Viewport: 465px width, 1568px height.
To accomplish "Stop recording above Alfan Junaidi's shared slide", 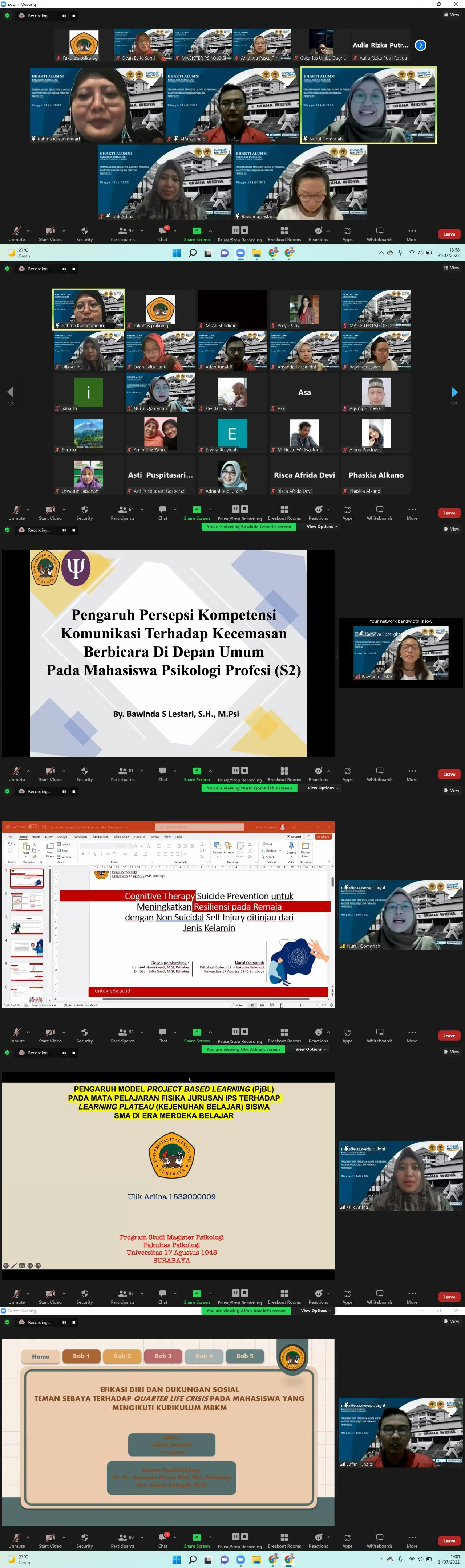I will pyautogui.click(x=74, y=1322).
